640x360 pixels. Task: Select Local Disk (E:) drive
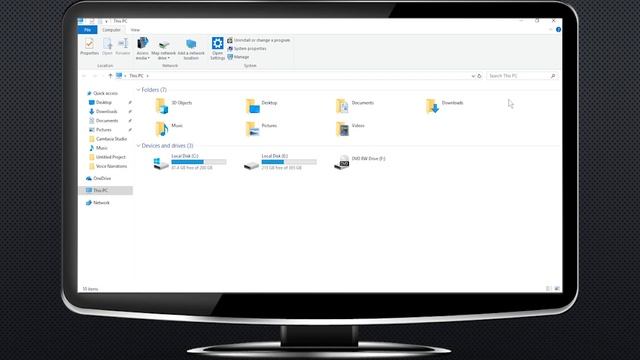280,162
